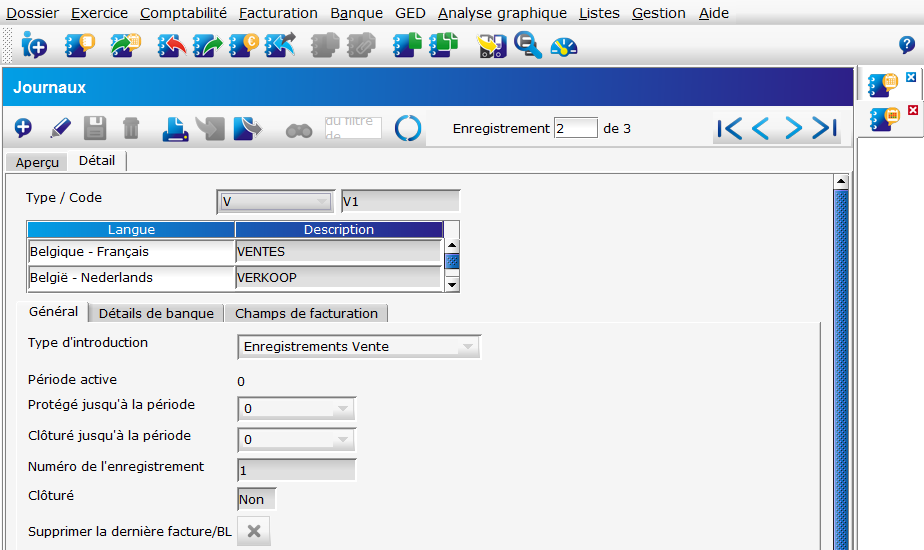Click Supprimer la dernière facture/BL X button
The width and height of the screenshot is (924, 550).
tap(254, 531)
